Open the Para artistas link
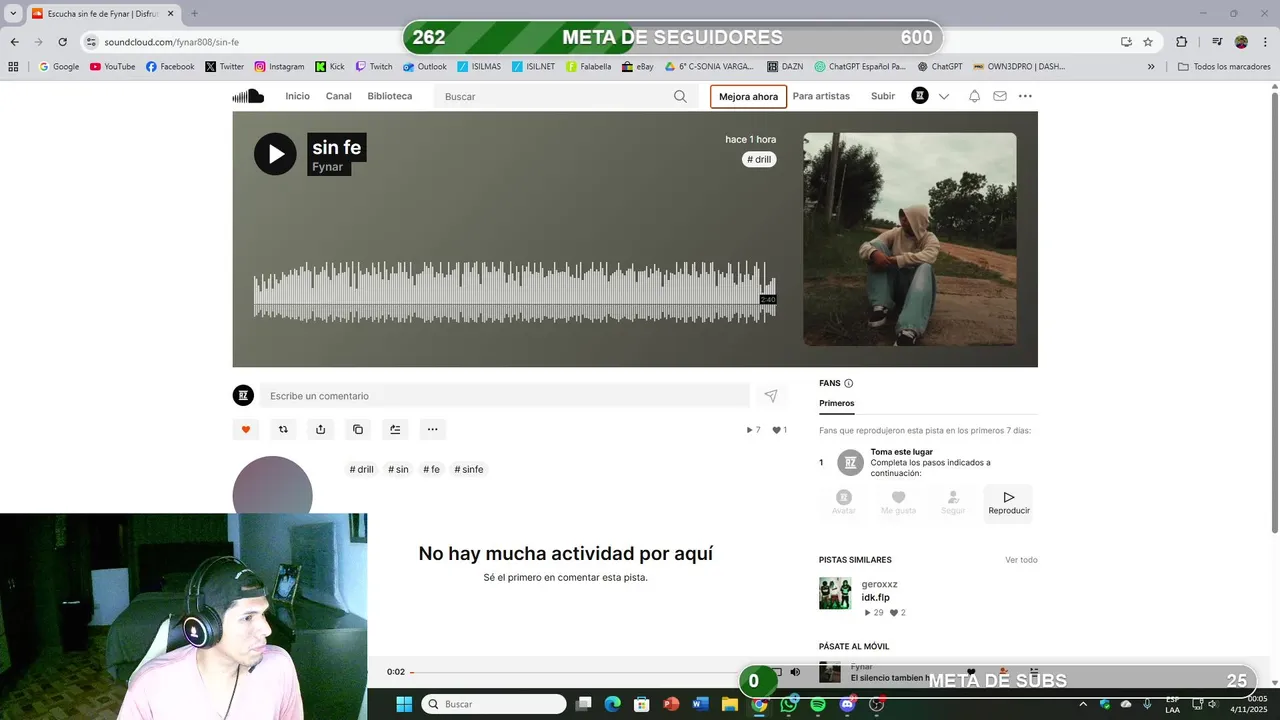1280x720 pixels. 821,96
